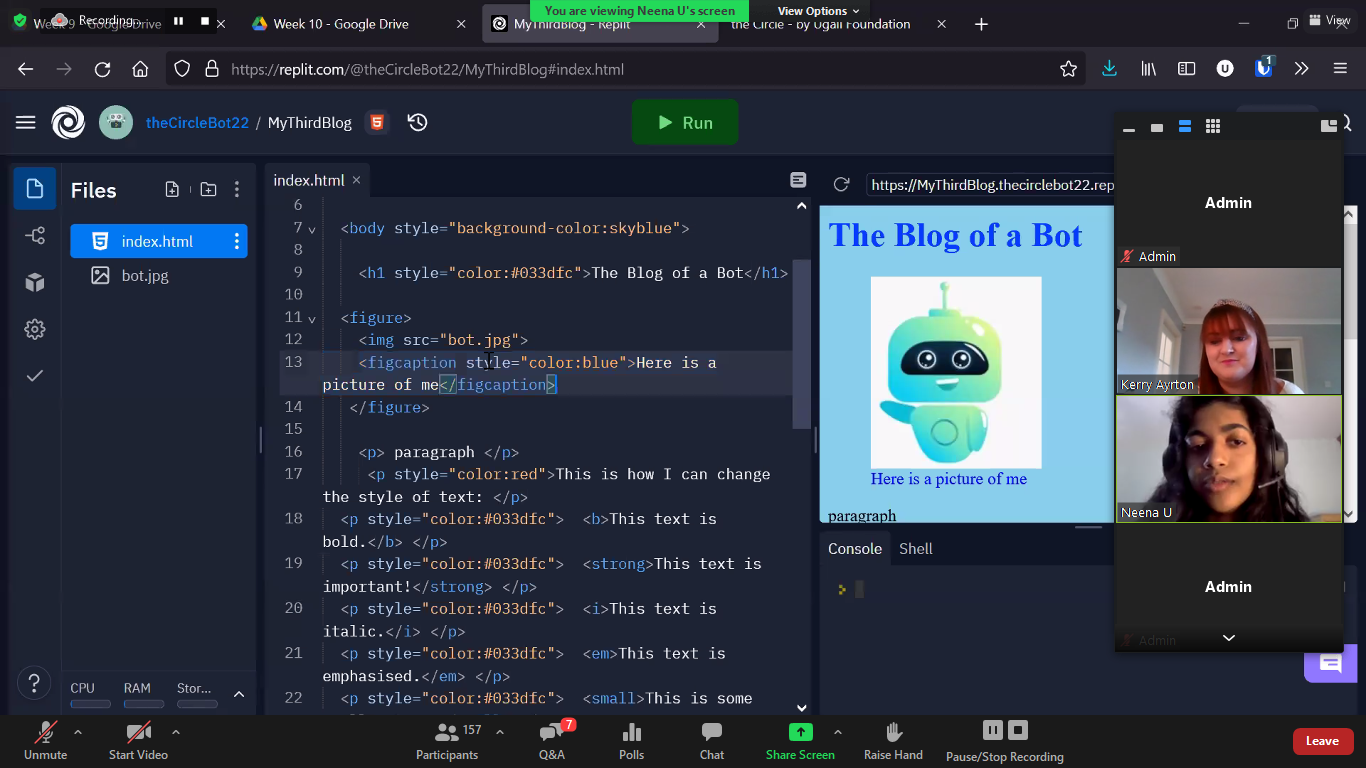
Task: Collapse the body tag fold arrow
Action: [312, 229]
